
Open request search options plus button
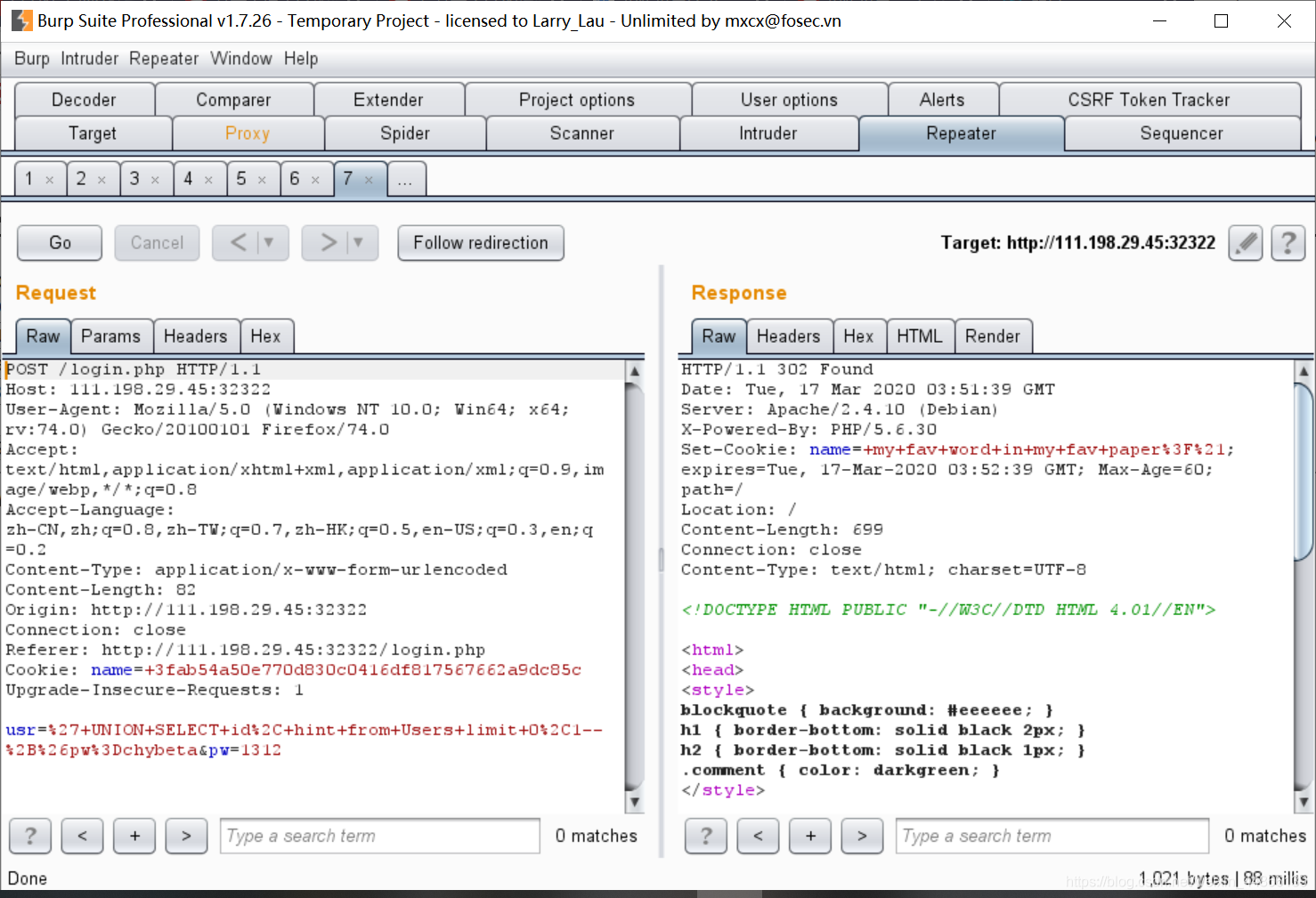135,836
